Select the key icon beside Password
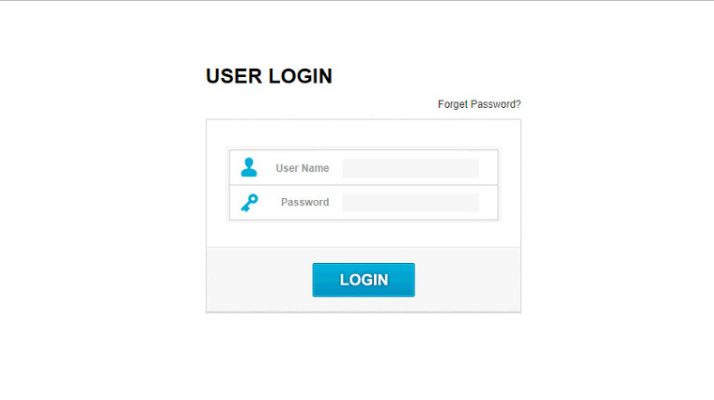The width and height of the screenshot is (714, 400). point(249,202)
